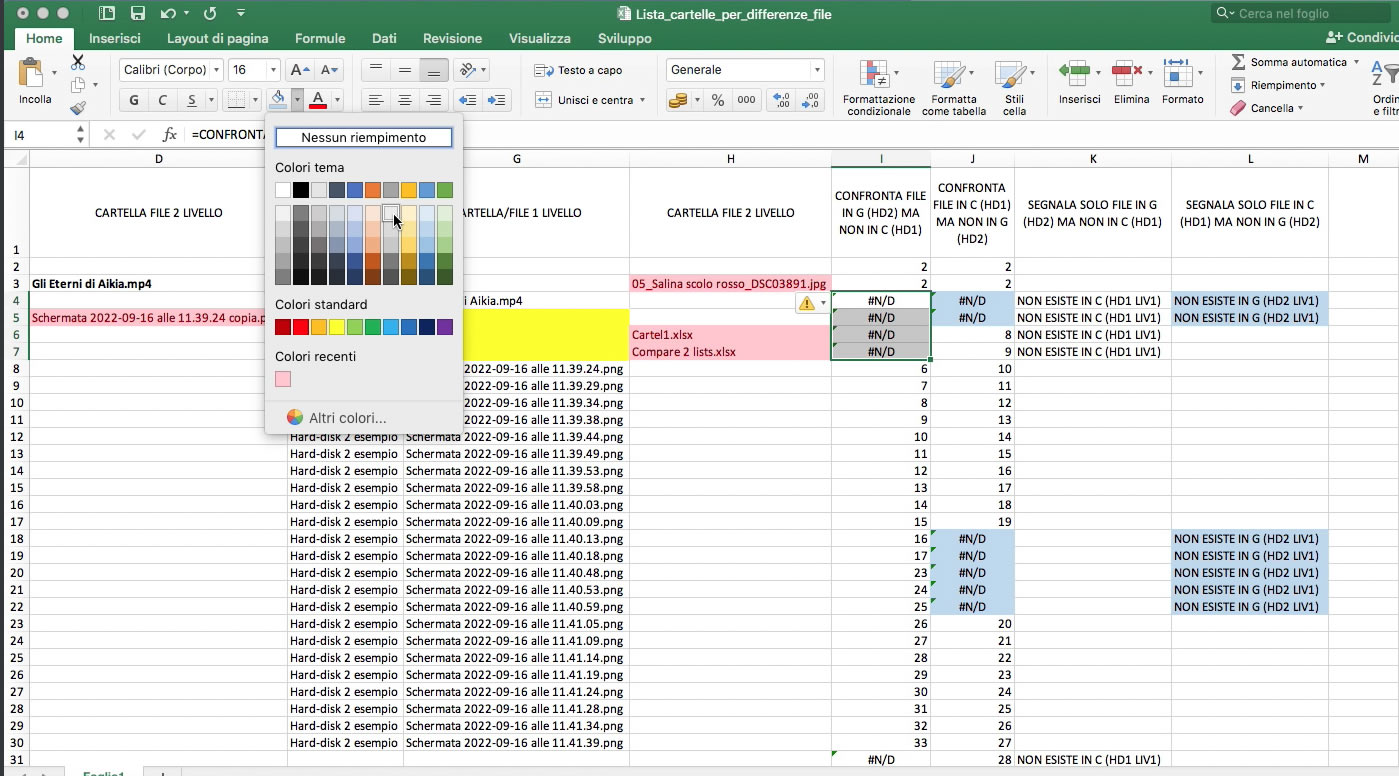Viewport: 1399px width, 776px height.
Task: Open the number format Generale dropdown
Action: (x=817, y=70)
